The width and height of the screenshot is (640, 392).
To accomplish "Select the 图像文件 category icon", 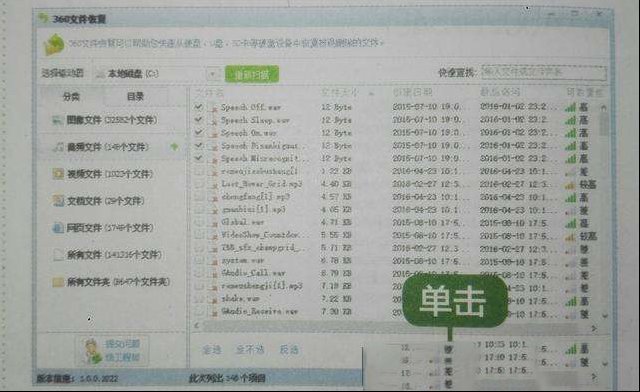I will (x=57, y=120).
